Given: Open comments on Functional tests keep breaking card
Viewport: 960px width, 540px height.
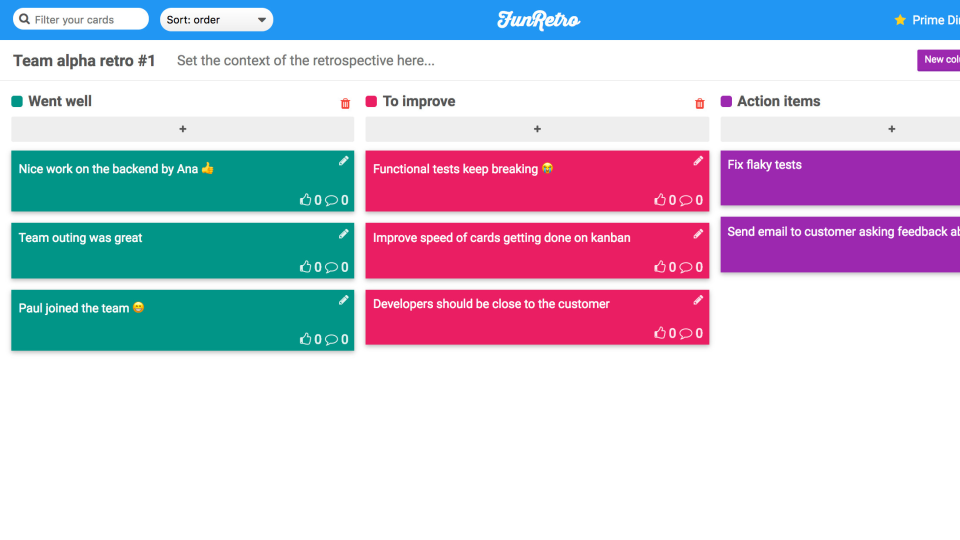Looking at the screenshot, I should (686, 200).
